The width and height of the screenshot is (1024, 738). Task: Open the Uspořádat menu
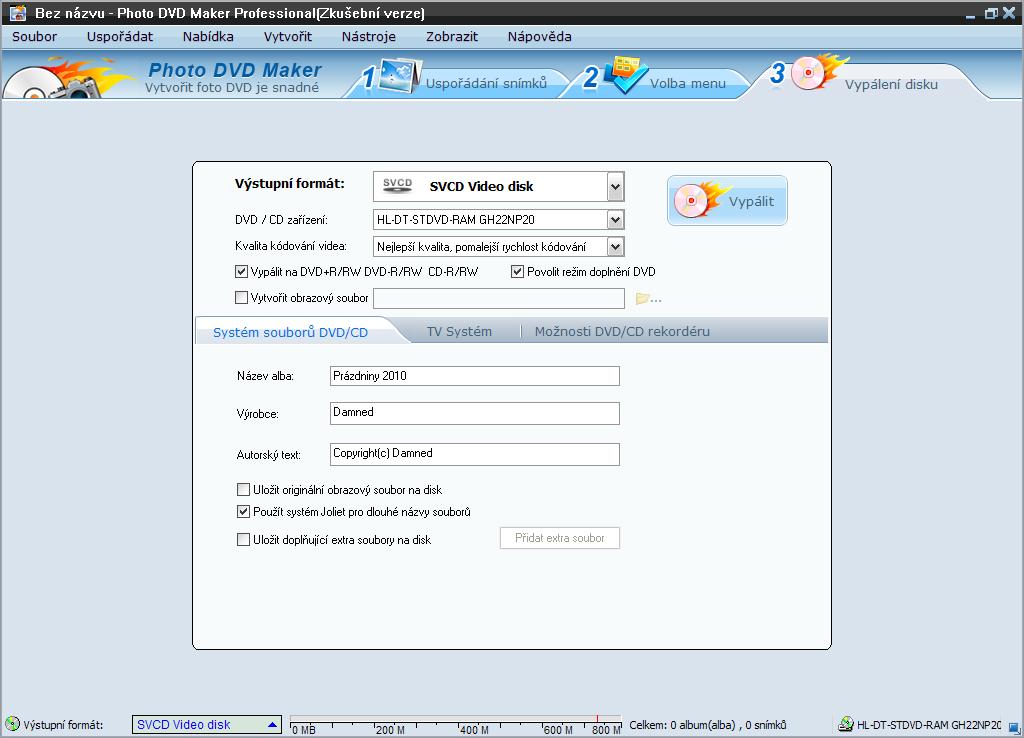tap(120, 37)
